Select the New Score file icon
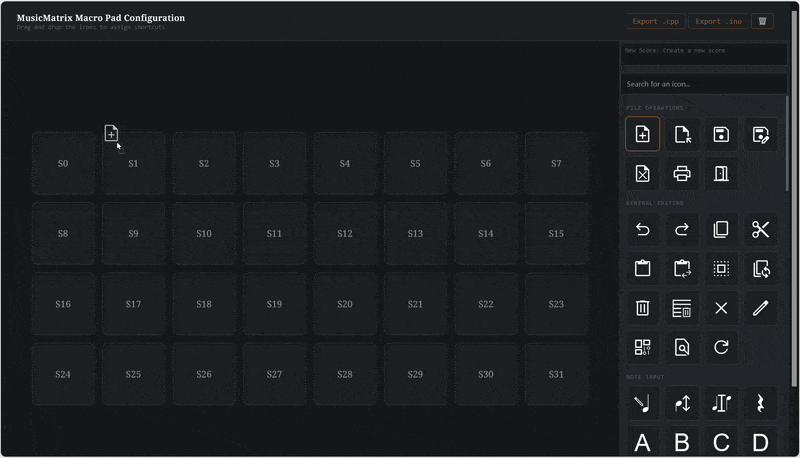Screen dimensions: 800x458 (x=642, y=134)
